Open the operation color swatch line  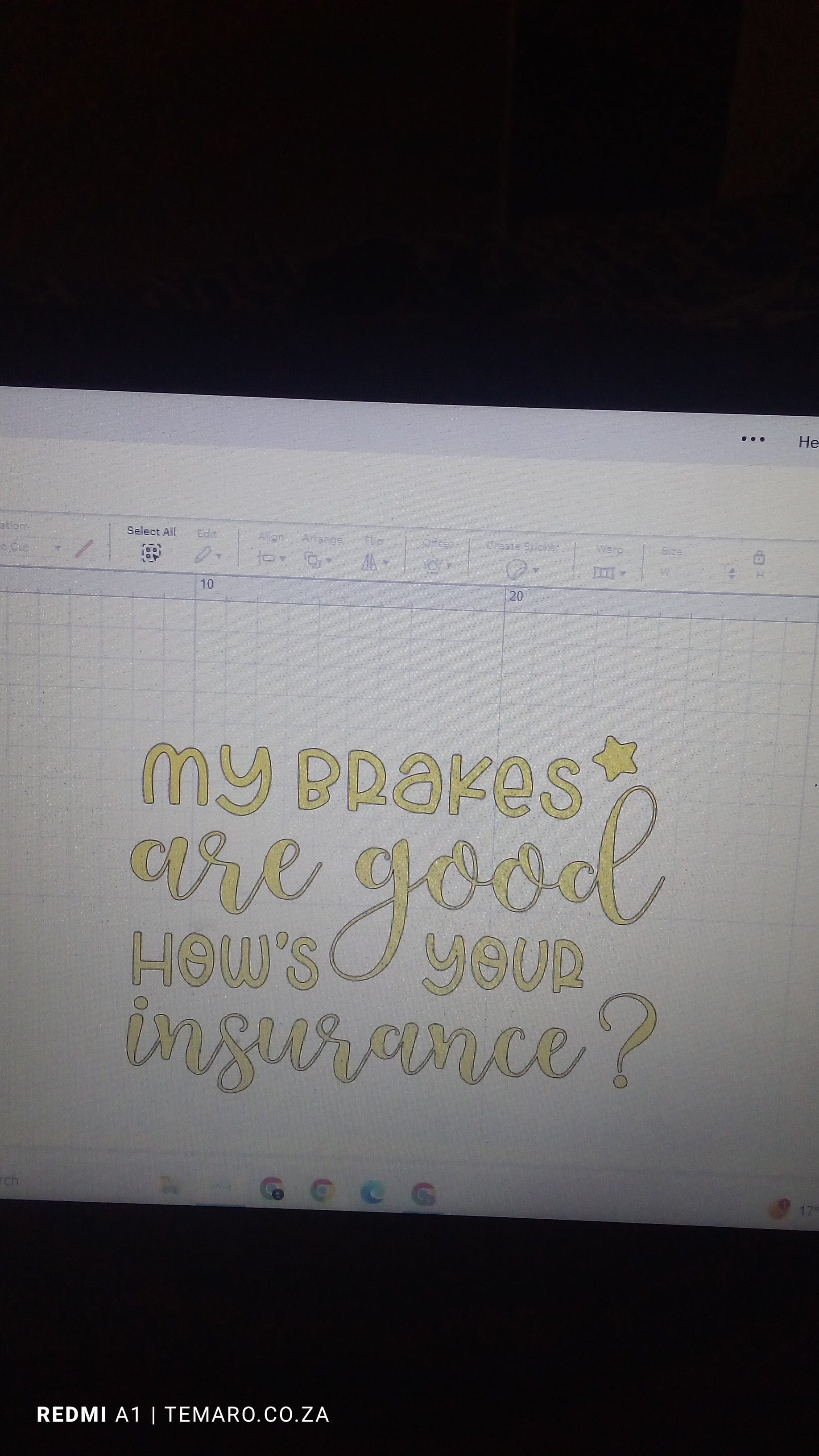point(84,549)
